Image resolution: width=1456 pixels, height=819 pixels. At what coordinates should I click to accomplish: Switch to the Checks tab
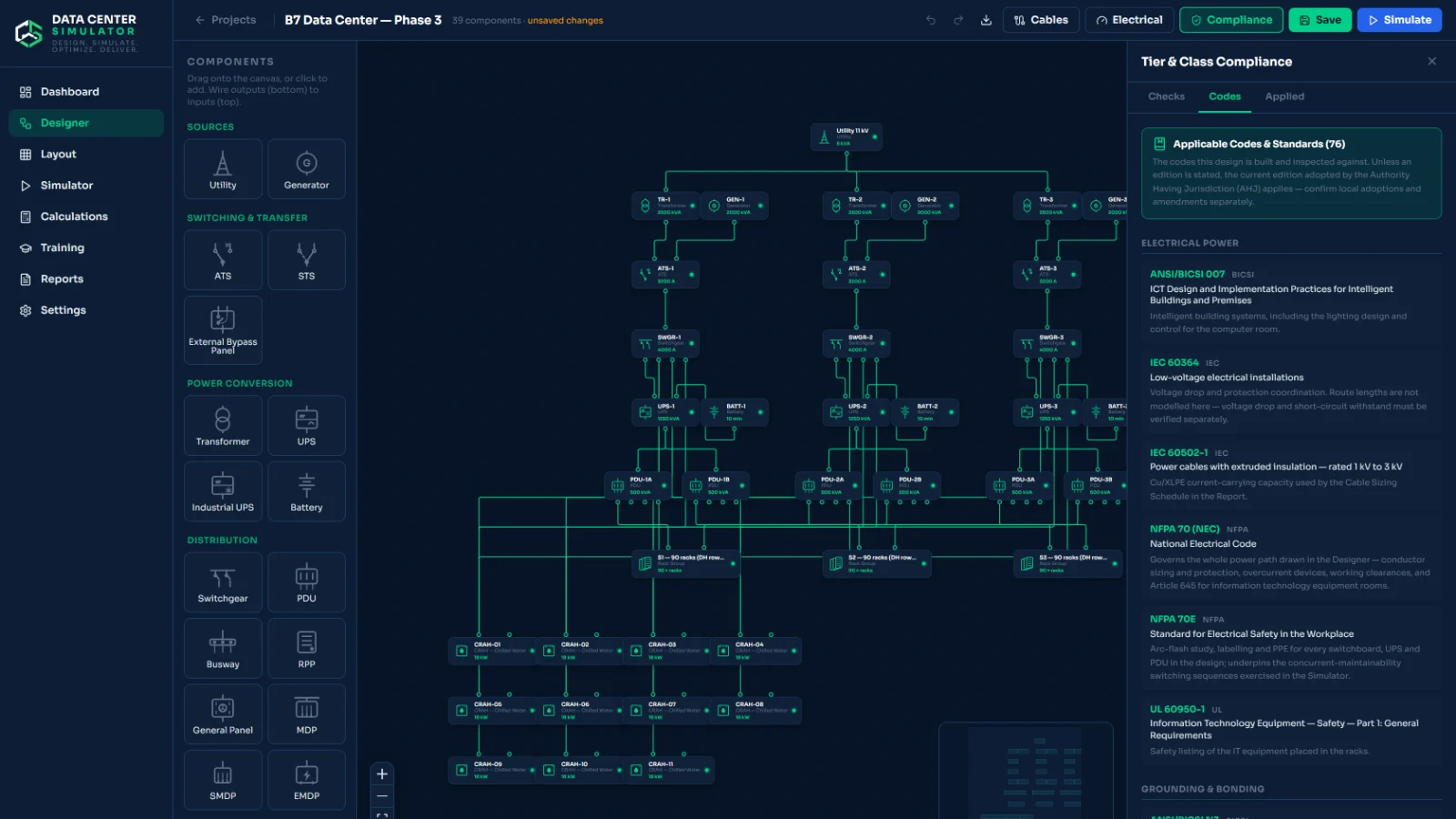(x=1167, y=96)
